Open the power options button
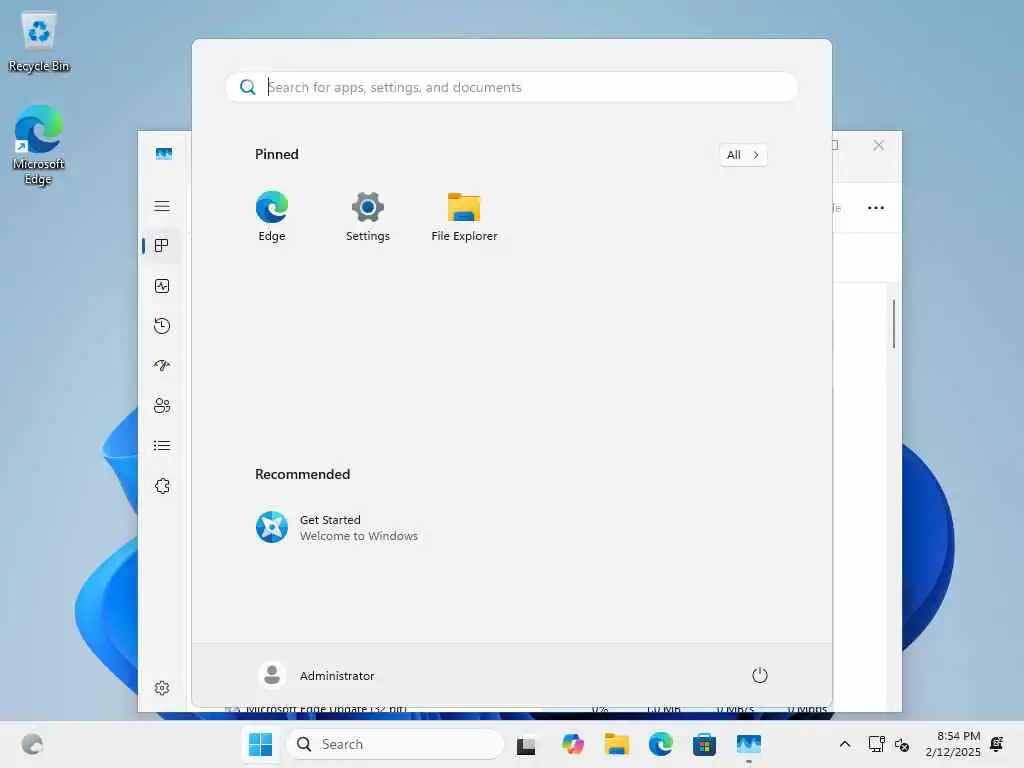This screenshot has height=768, width=1024. [x=759, y=675]
